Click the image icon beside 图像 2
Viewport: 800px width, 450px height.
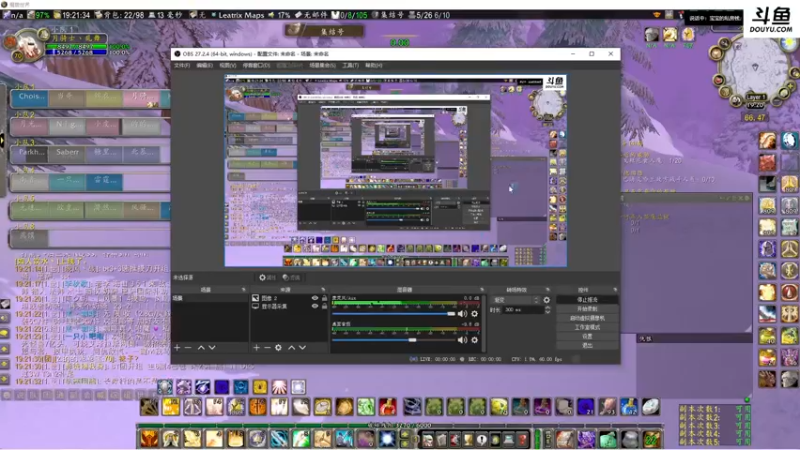(x=255, y=298)
